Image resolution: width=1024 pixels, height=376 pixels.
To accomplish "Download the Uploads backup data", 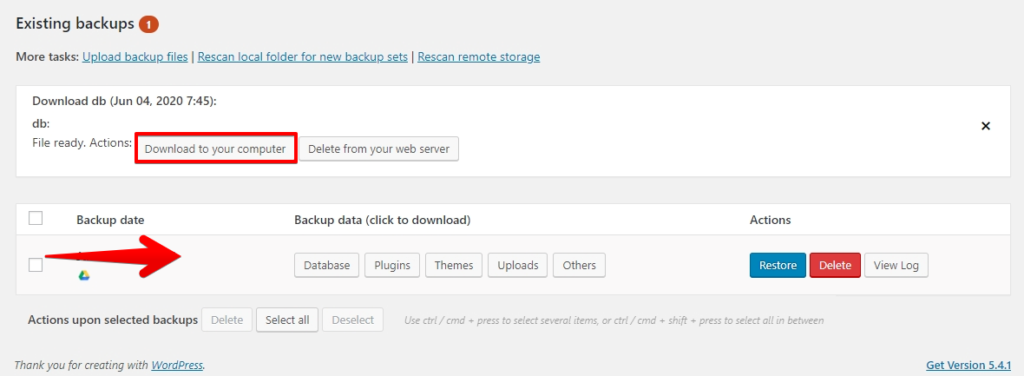I will [x=518, y=266].
